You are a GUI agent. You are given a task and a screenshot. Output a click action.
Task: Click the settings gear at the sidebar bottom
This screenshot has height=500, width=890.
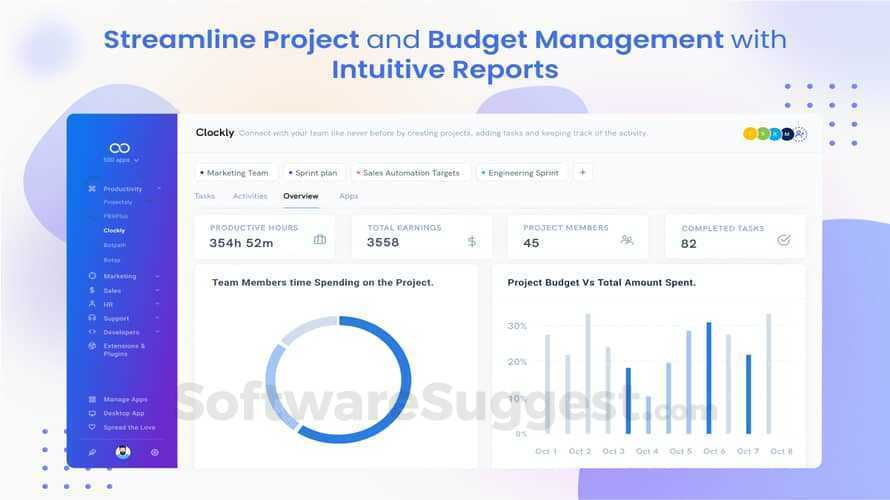154,452
